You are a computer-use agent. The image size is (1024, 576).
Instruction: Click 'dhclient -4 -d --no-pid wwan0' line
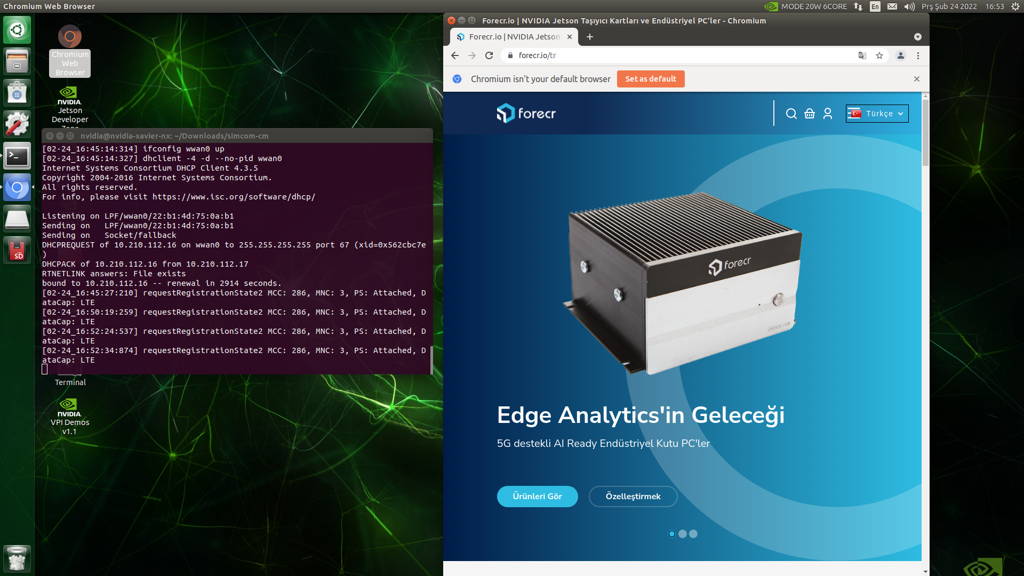point(212,159)
